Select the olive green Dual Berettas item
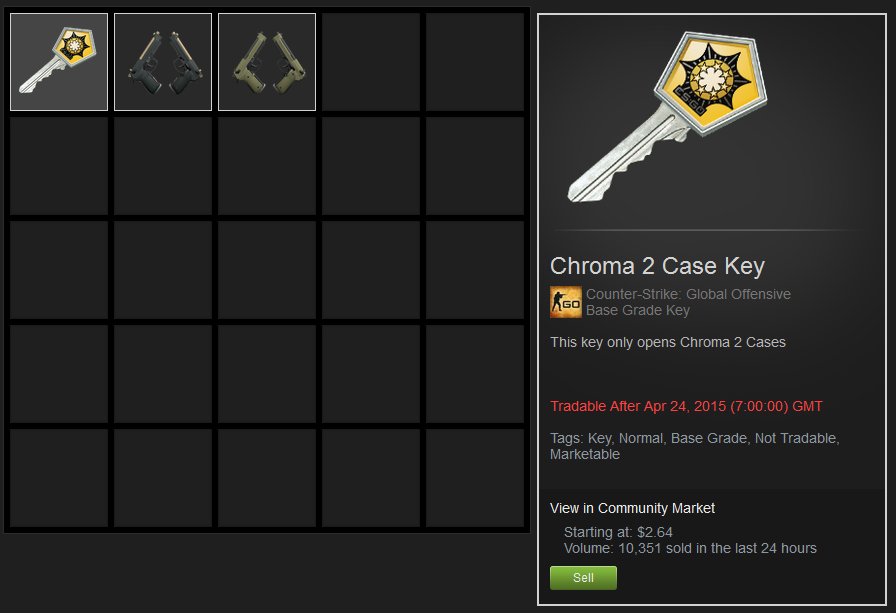 click(x=267, y=62)
